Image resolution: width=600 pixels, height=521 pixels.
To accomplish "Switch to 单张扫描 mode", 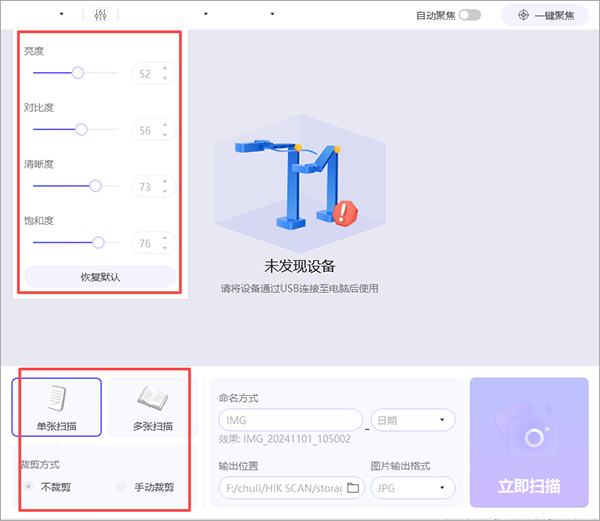I will click(57, 407).
